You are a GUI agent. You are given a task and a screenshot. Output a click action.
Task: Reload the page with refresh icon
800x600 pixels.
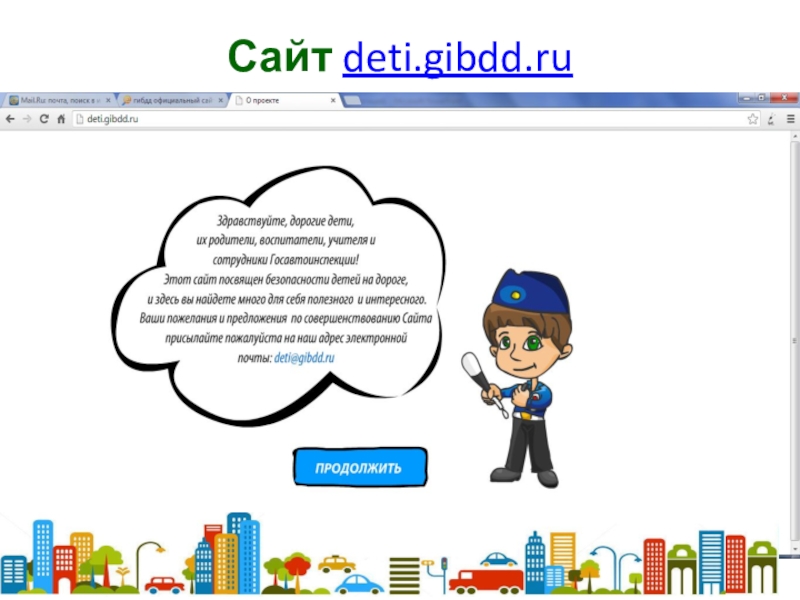click(44, 119)
